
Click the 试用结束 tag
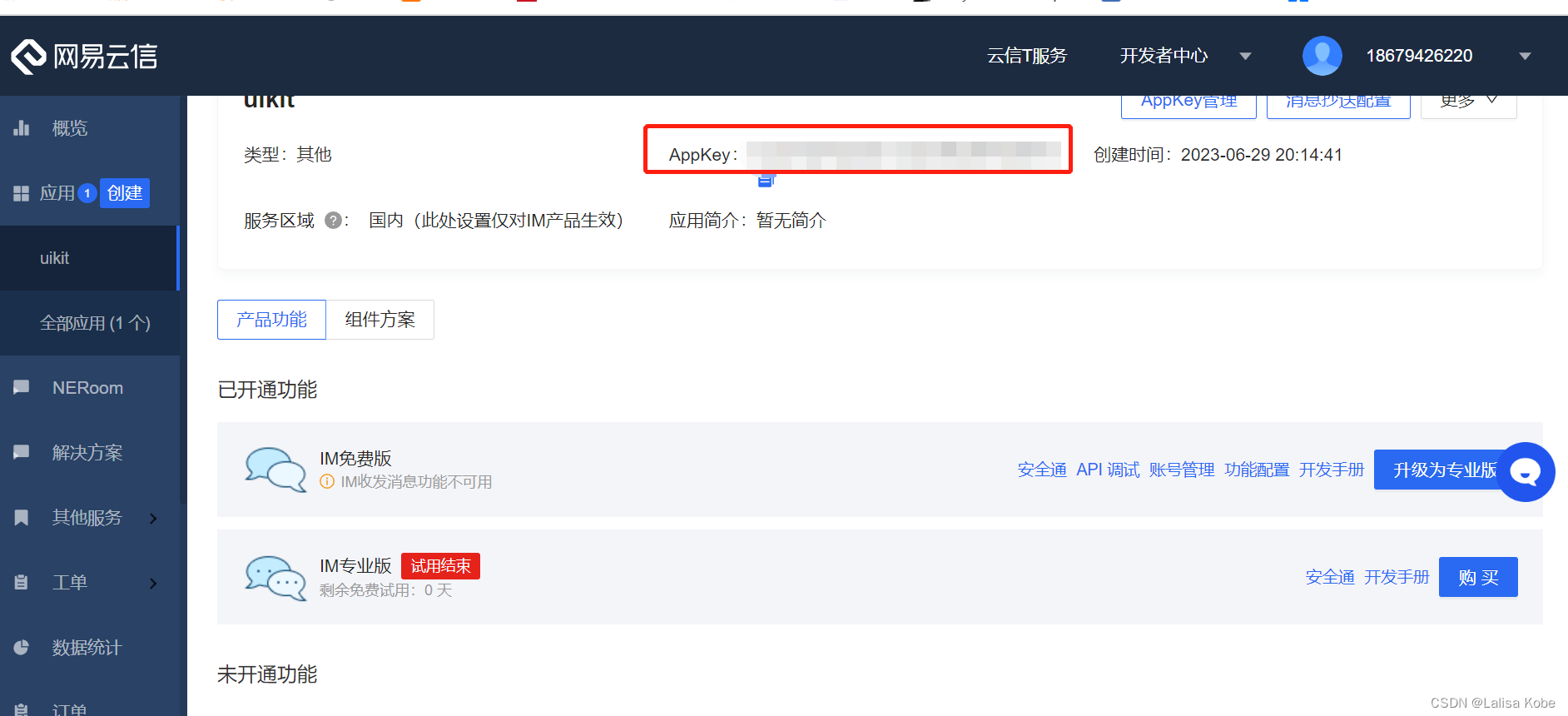pos(440,566)
